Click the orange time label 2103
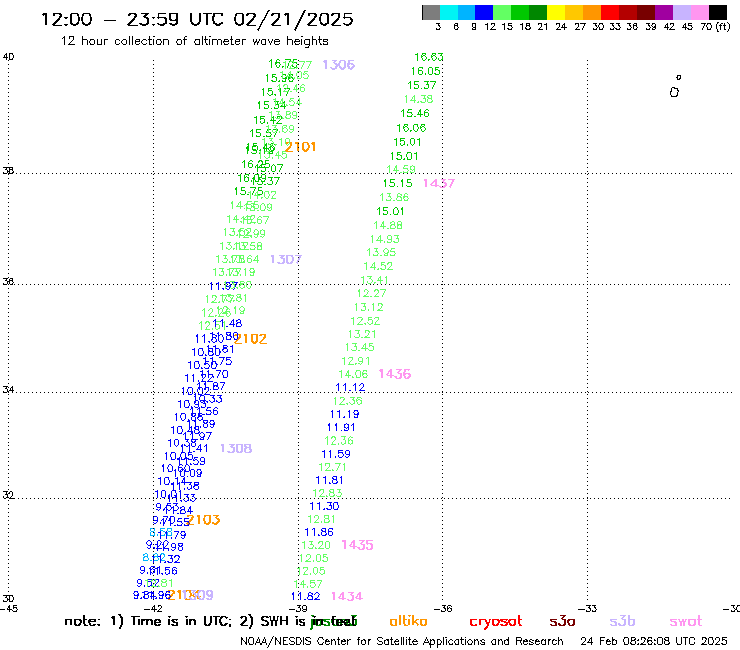The height and width of the screenshot is (650, 740). pos(204,520)
